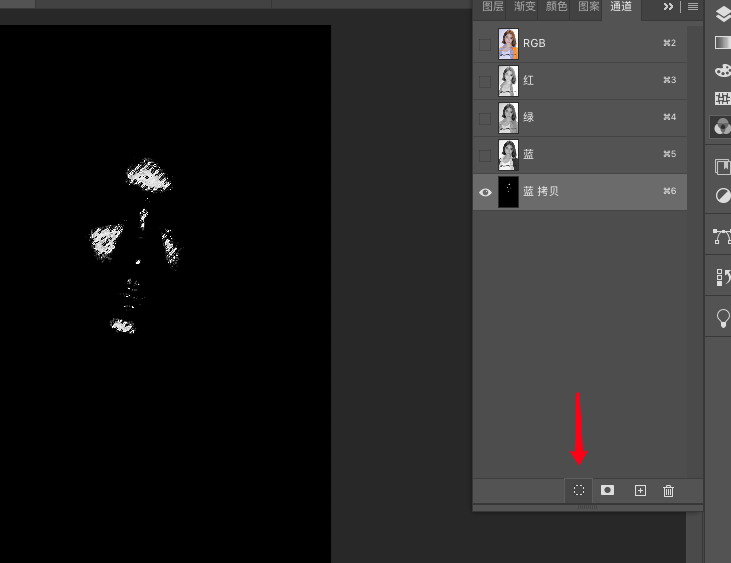Viewport: 731px width, 563px height.
Task: Open the Channels panel options menu icon
Action: point(693,7)
